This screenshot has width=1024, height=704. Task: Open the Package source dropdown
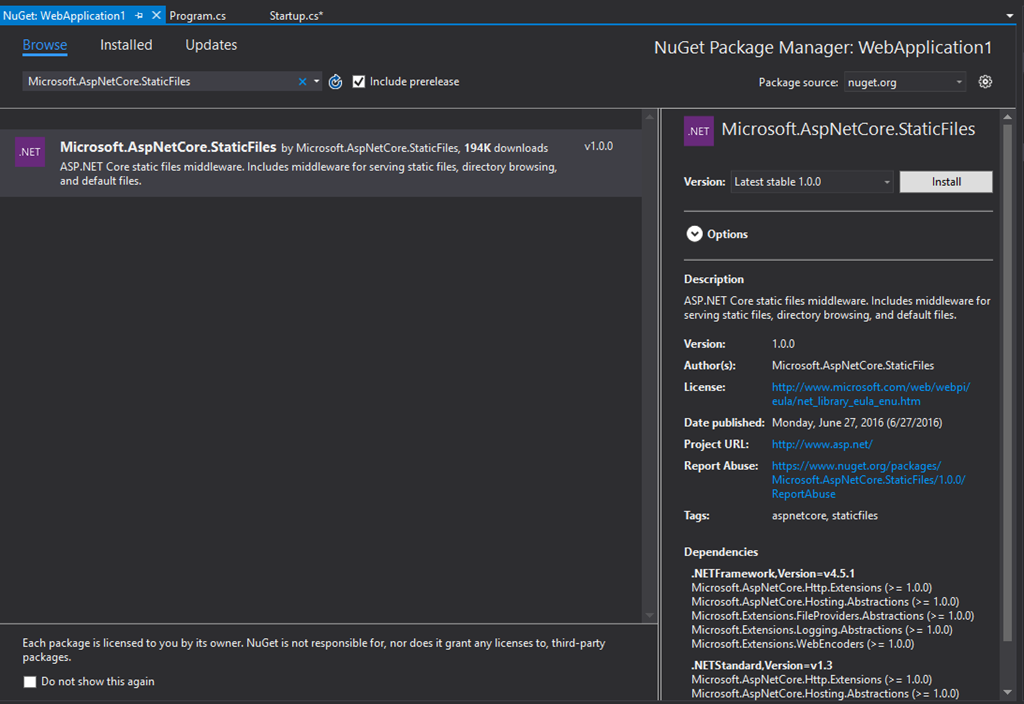(x=904, y=82)
